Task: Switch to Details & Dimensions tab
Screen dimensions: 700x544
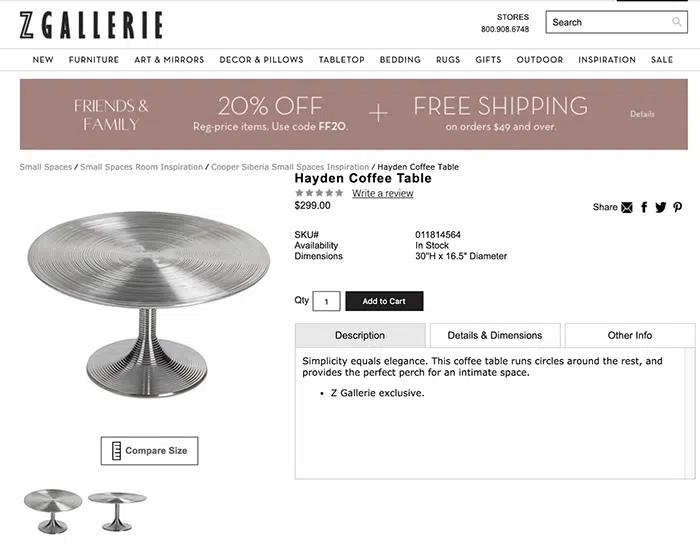Action: coord(494,335)
